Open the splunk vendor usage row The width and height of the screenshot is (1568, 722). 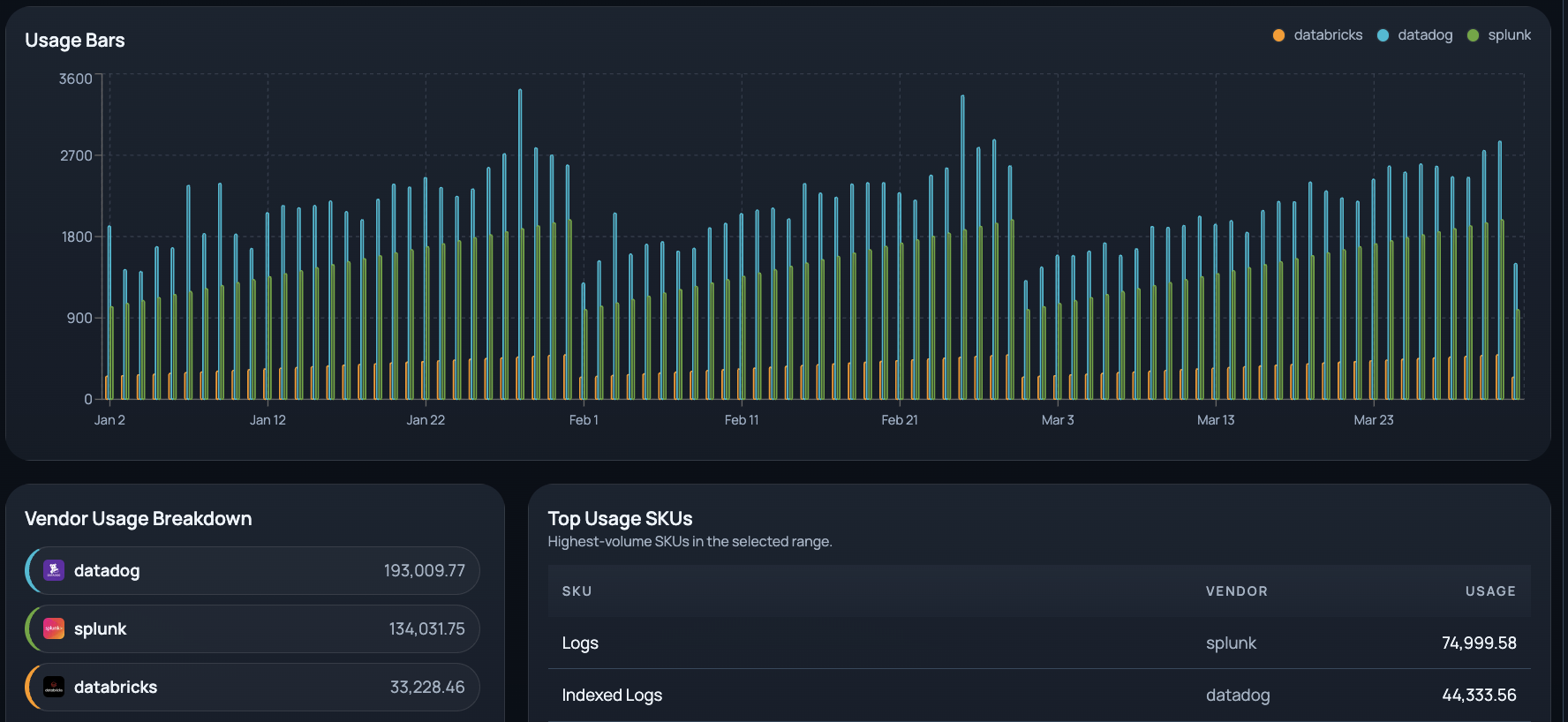pos(253,628)
